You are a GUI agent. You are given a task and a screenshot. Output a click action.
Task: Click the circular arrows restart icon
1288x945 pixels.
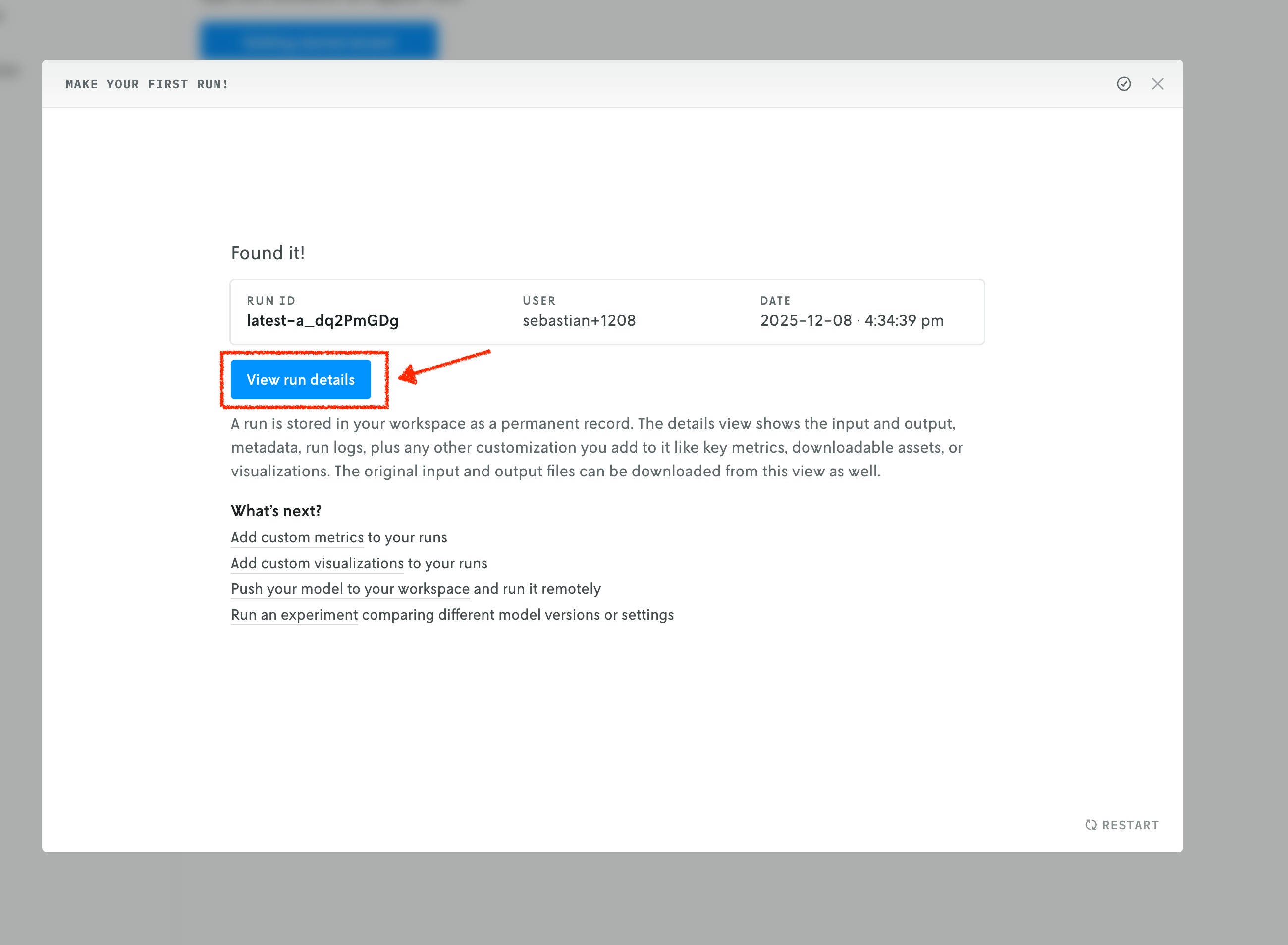[1091, 825]
